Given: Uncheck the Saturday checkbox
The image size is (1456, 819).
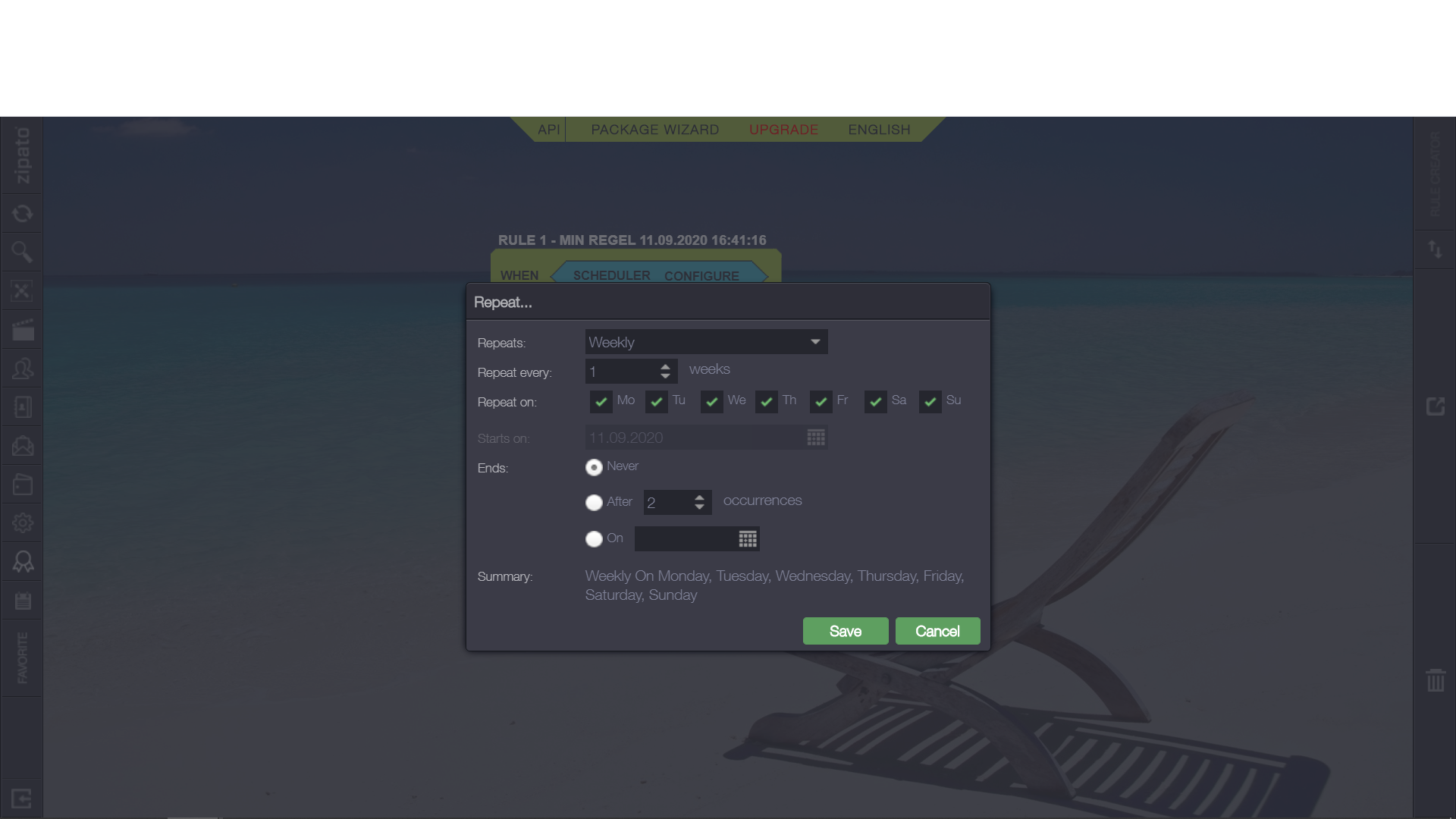Looking at the screenshot, I should click(876, 402).
